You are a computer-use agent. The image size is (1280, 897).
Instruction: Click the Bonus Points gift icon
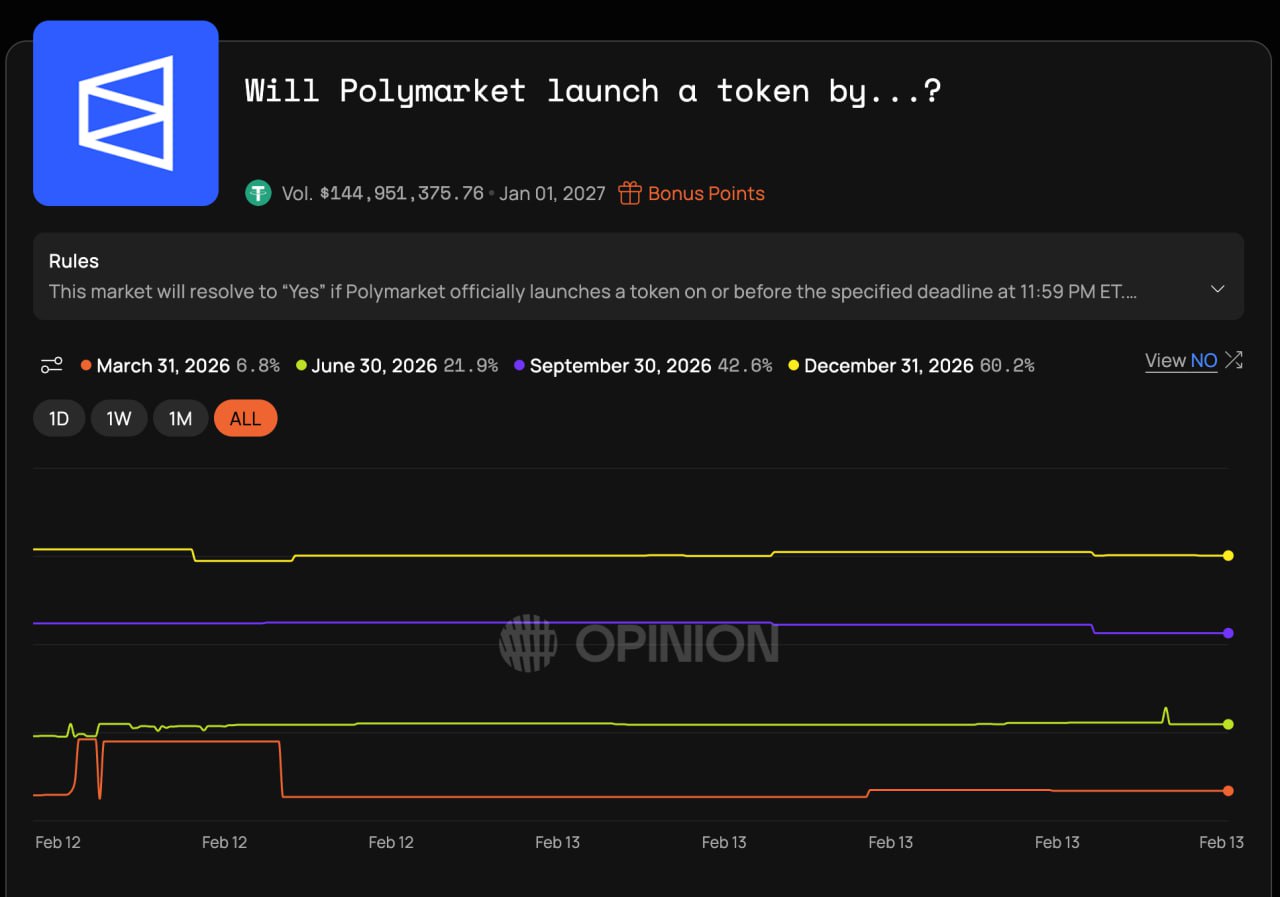coord(629,193)
